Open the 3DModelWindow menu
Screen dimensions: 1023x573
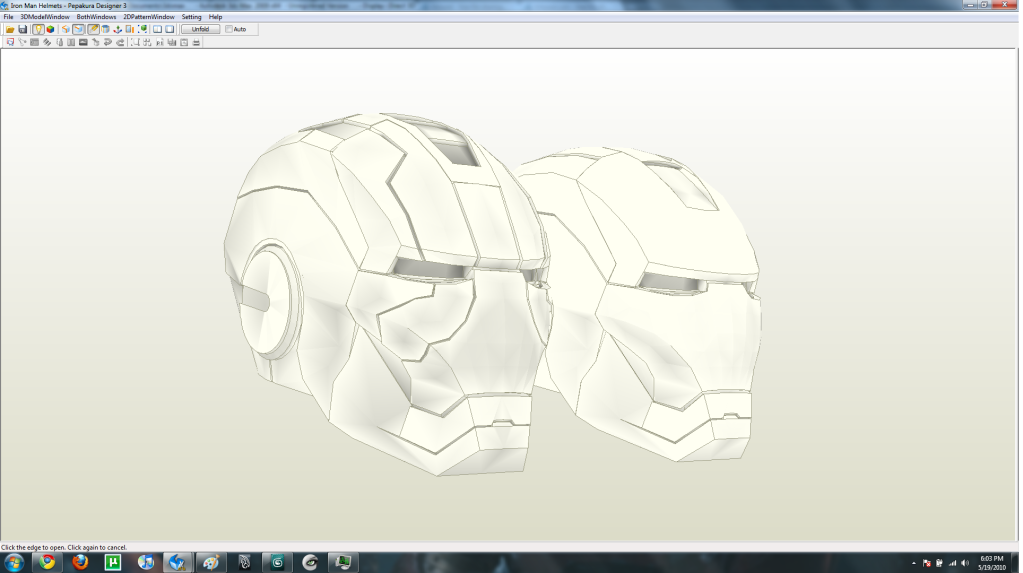45,17
